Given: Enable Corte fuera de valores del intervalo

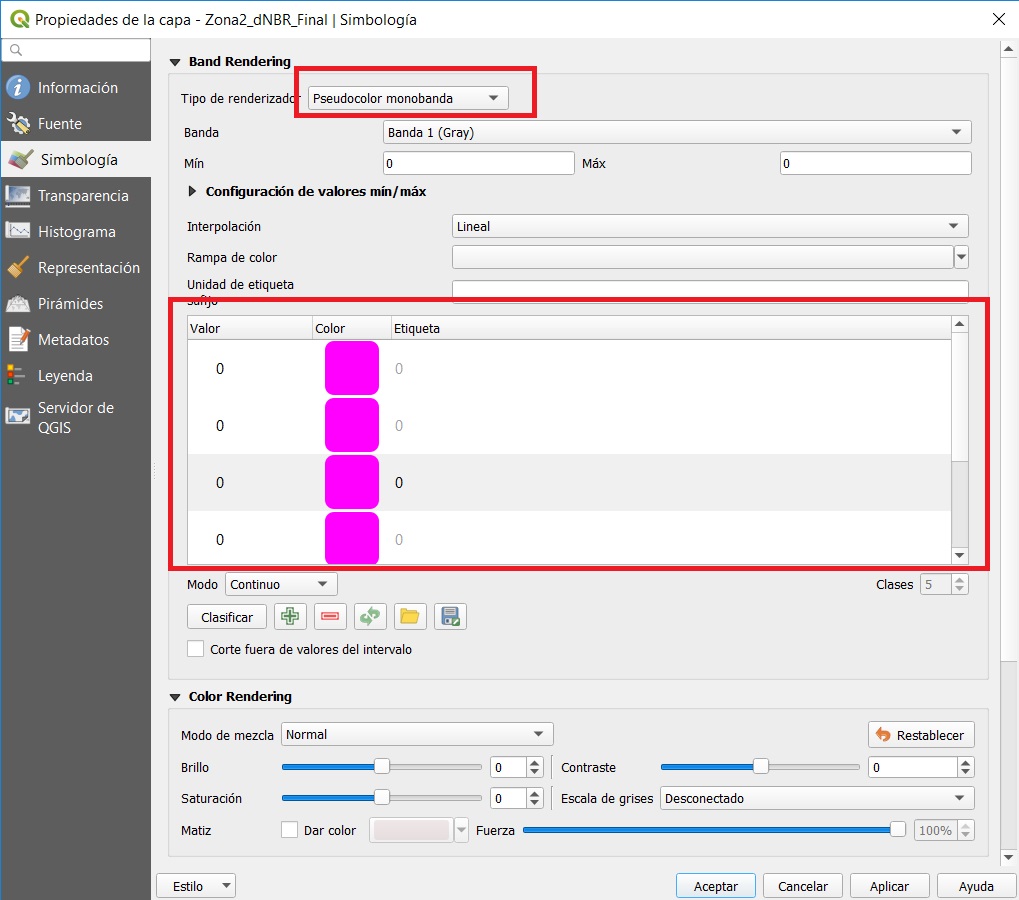Looking at the screenshot, I should click(x=196, y=649).
